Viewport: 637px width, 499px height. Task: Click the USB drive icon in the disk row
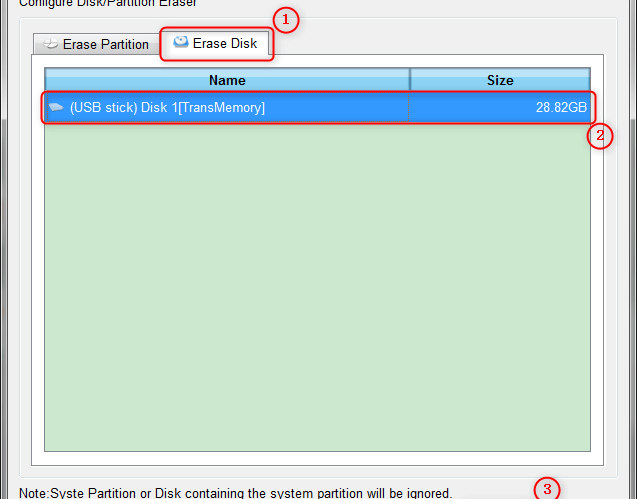pos(56,108)
